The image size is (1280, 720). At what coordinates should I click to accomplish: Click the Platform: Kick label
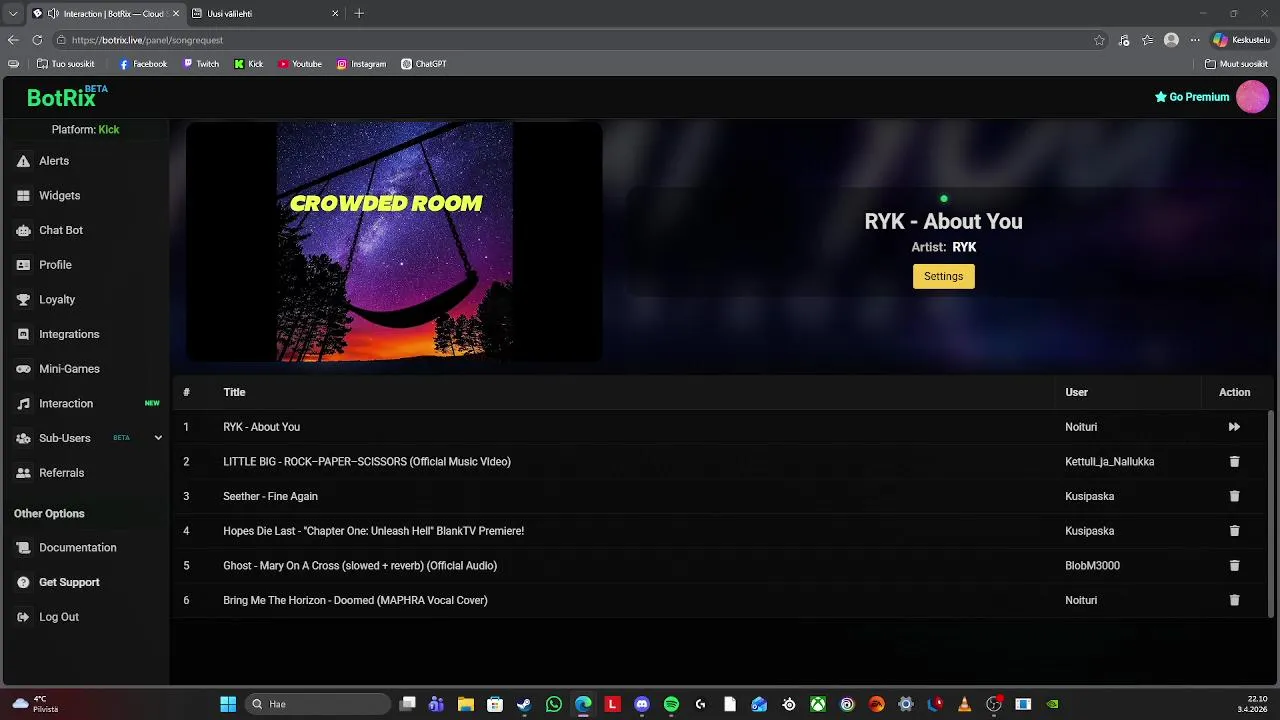85,130
